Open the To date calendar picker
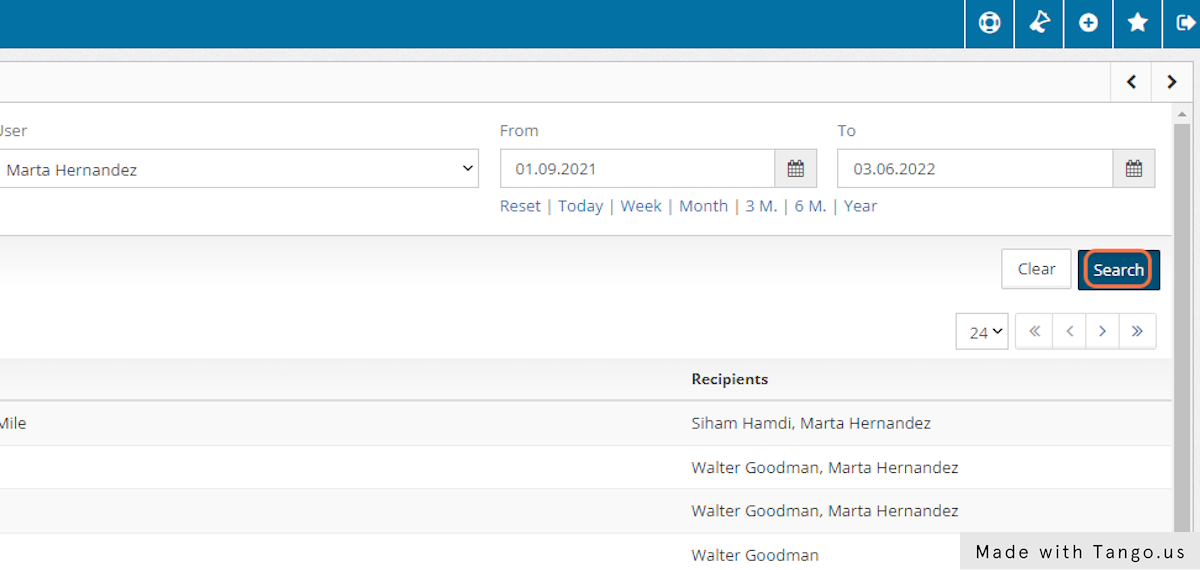The width and height of the screenshot is (1200, 570). coord(1133,169)
